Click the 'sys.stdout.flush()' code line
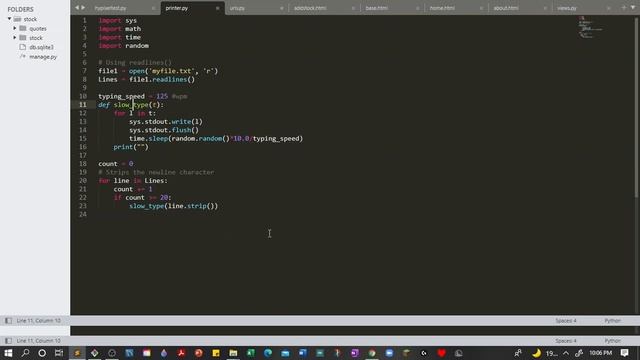This screenshot has height=360, width=640. point(164,130)
